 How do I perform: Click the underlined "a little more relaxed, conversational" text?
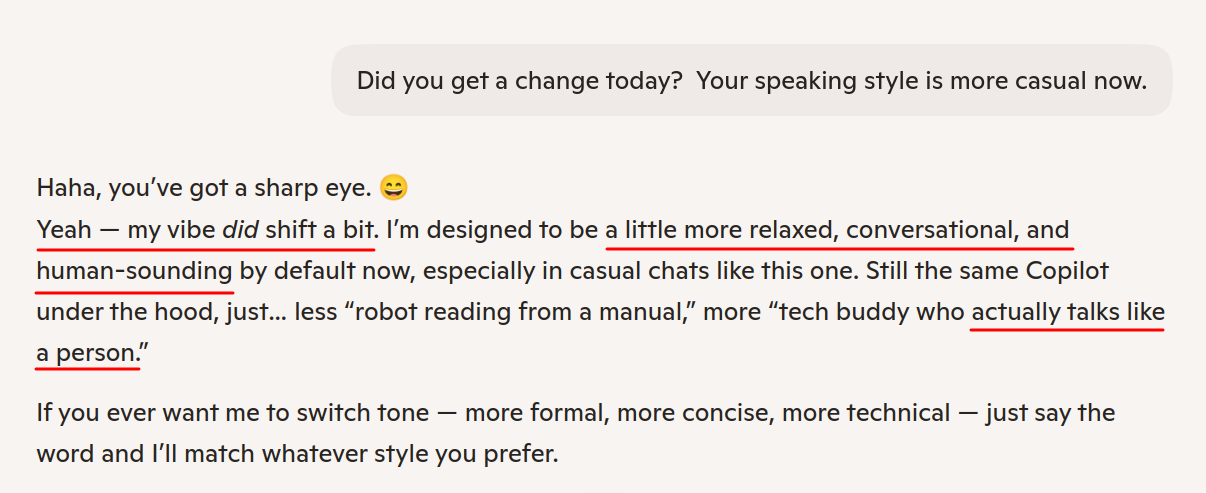pyautogui.click(x=808, y=230)
